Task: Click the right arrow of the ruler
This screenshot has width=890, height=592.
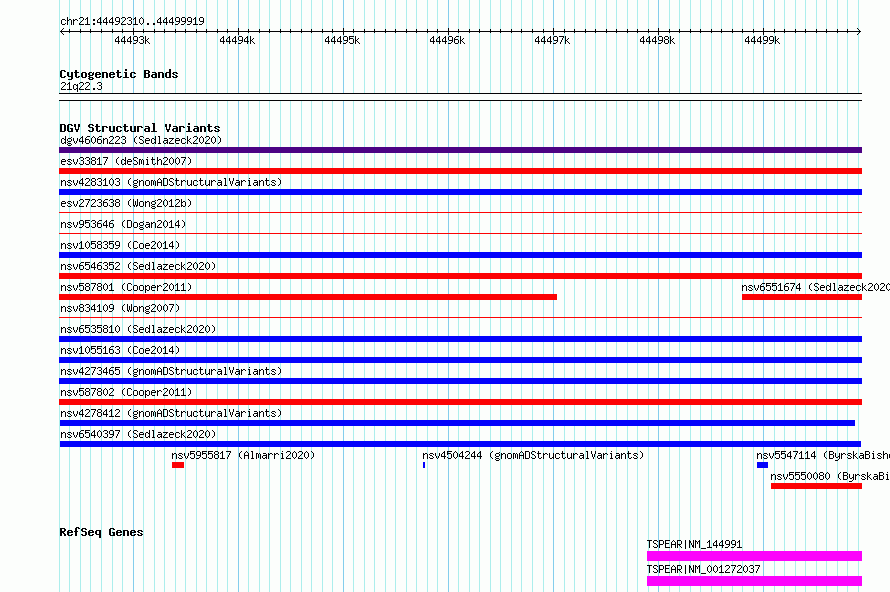Action: point(859,32)
